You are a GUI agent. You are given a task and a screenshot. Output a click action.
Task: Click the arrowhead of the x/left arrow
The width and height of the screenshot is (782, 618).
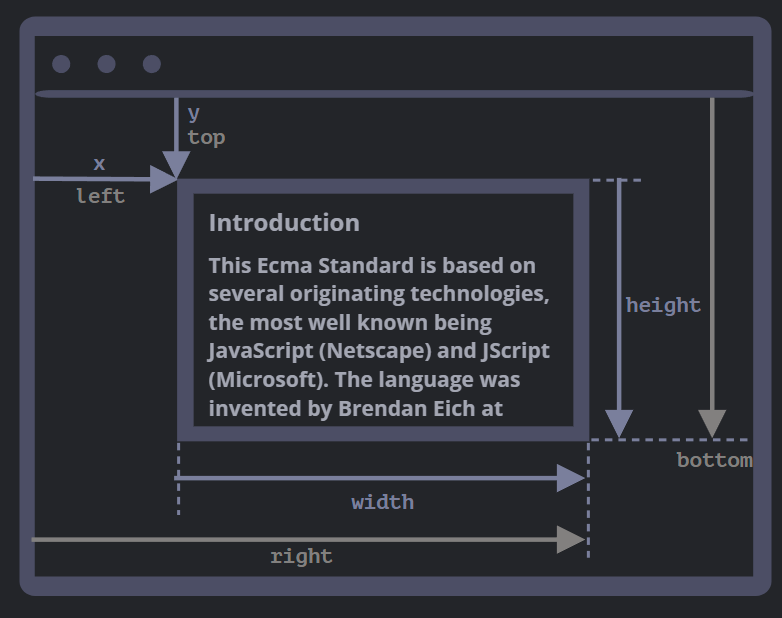coord(163,179)
